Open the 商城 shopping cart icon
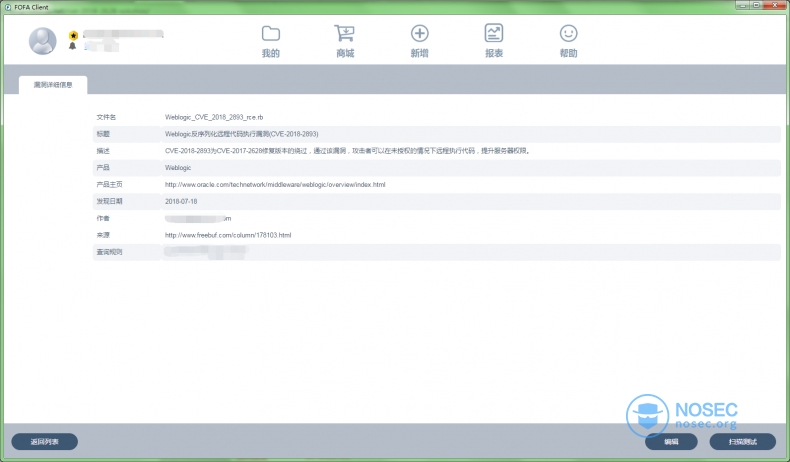790x462 pixels. [x=345, y=34]
